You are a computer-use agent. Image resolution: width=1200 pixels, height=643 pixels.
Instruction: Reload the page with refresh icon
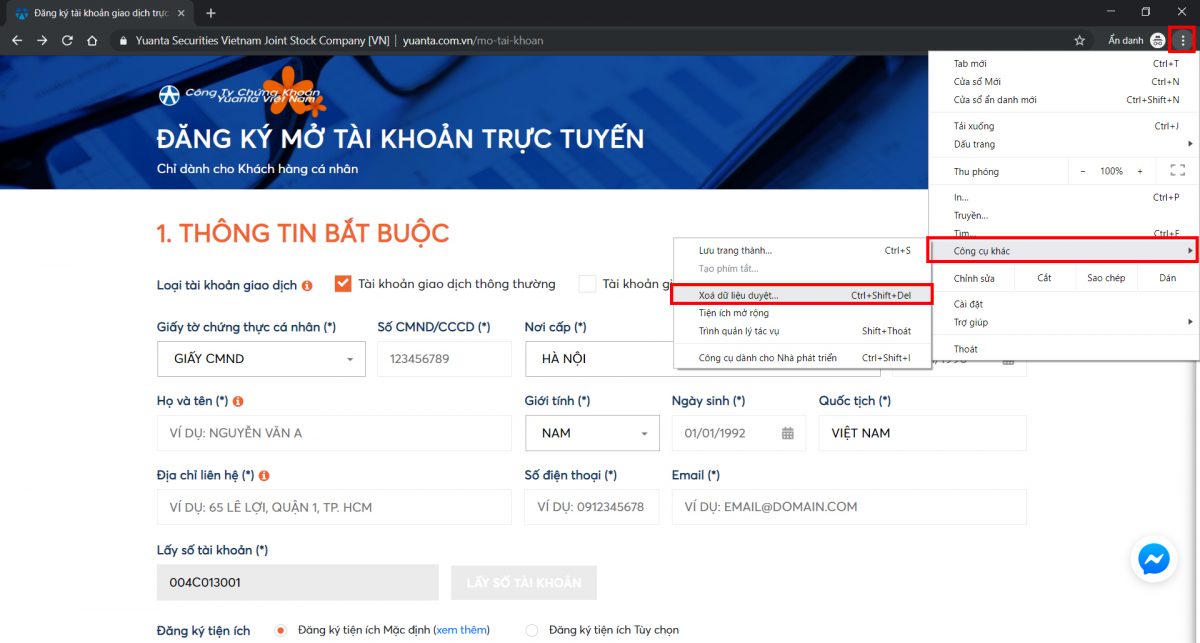[67, 41]
